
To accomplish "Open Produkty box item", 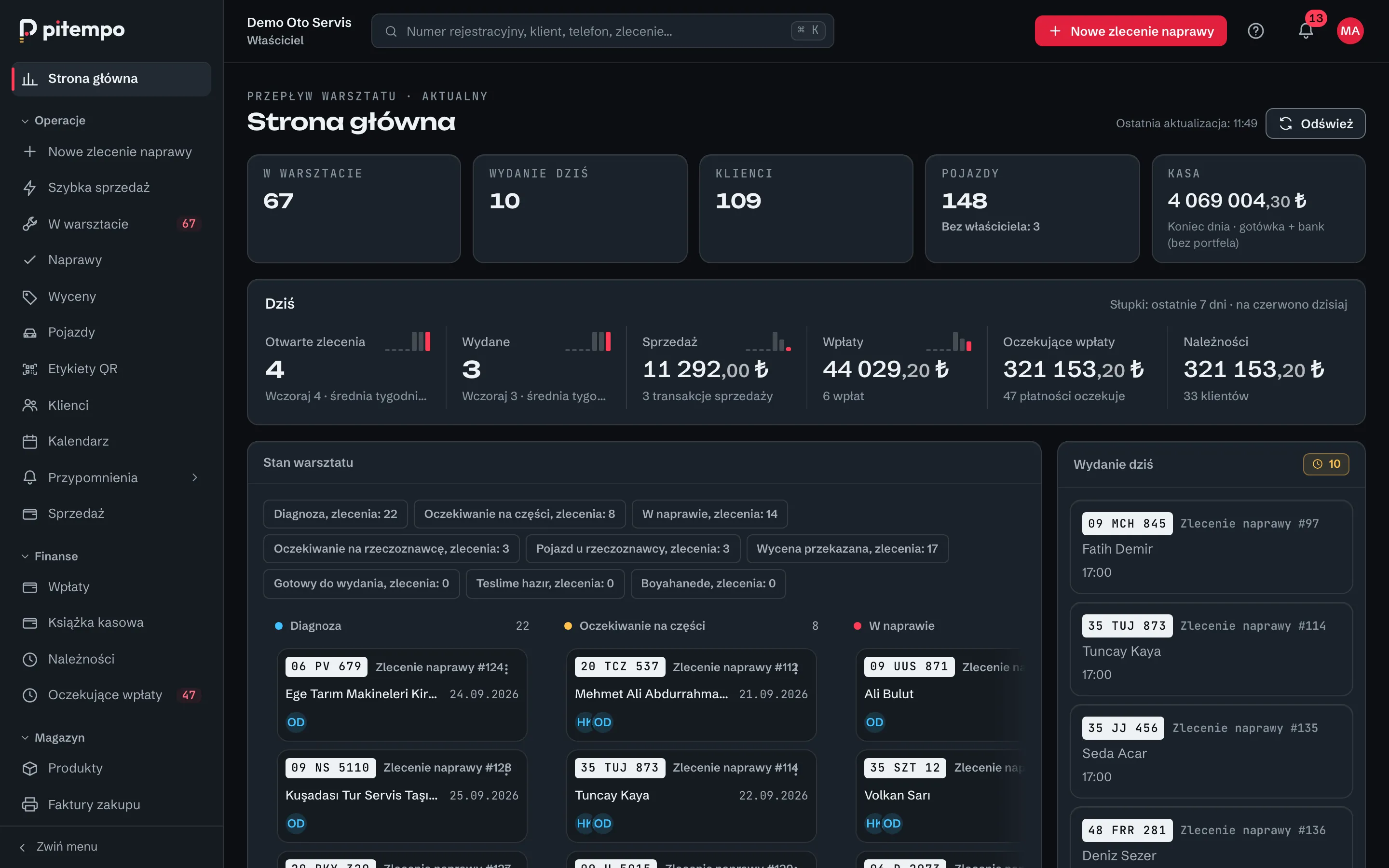I will pos(111,768).
